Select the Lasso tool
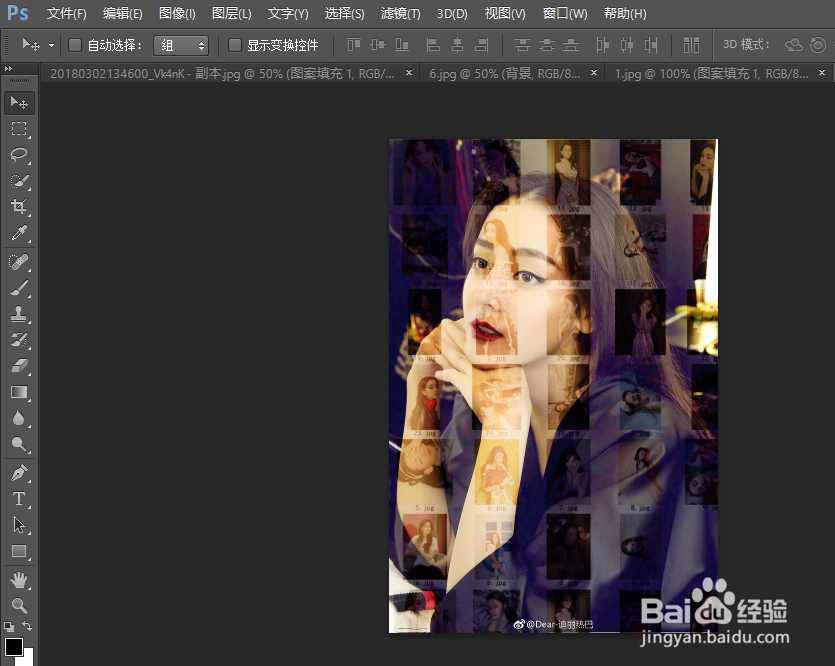 tap(19, 155)
